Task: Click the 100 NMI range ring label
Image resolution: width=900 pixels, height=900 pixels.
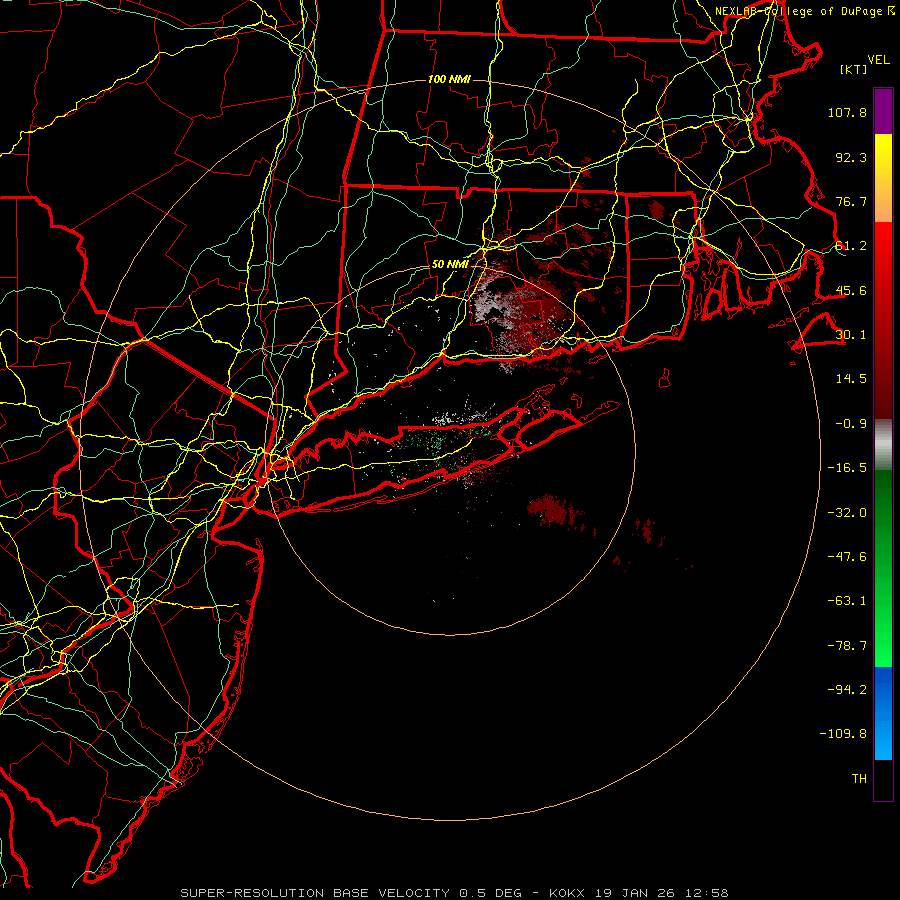Action: (449, 79)
